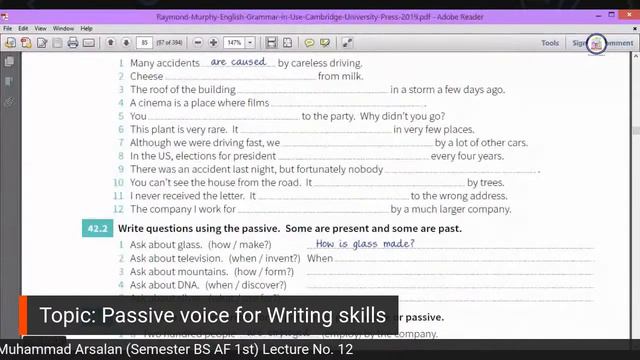The width and height of the screenshot is (640, 360).
Task: Open the Bookmarks side panel
Action: (9, 81)
